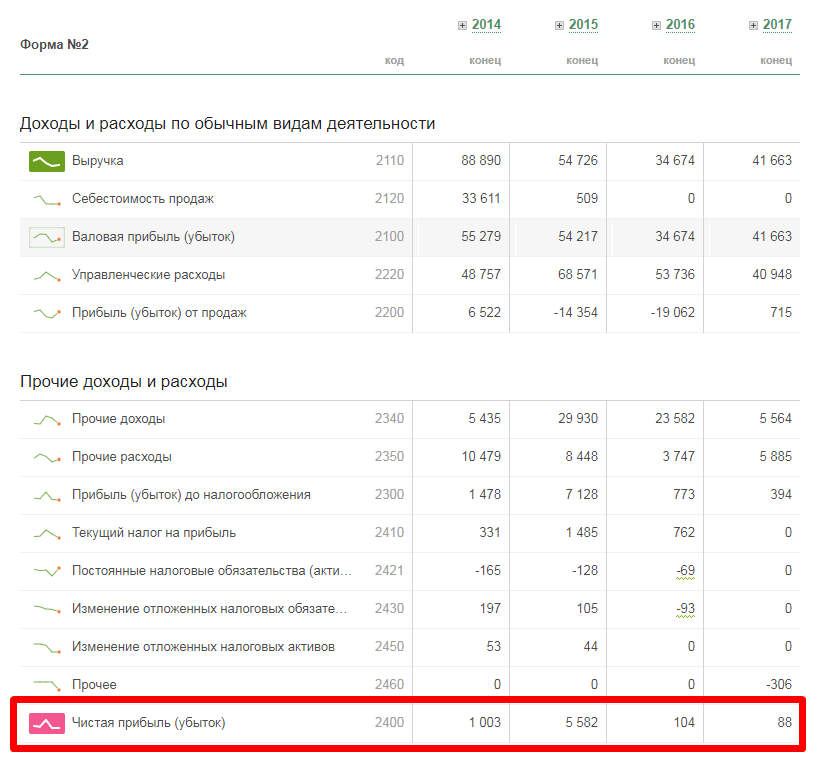Screen dimensions: 817x759
Task: Click sales profit 2017 value 715
Action: coord(781,313)
